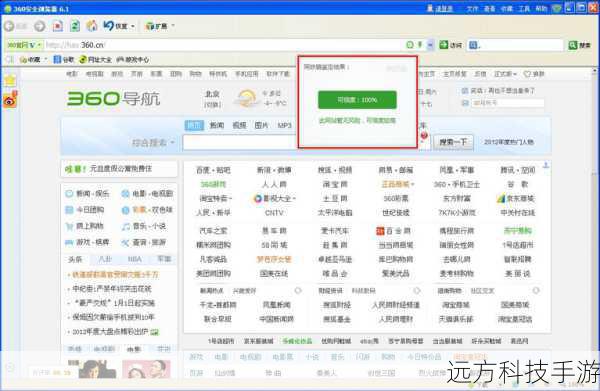Click the 360导航 logo
The width and height of the screenshot is (600, 391).
tap(114, 99)
